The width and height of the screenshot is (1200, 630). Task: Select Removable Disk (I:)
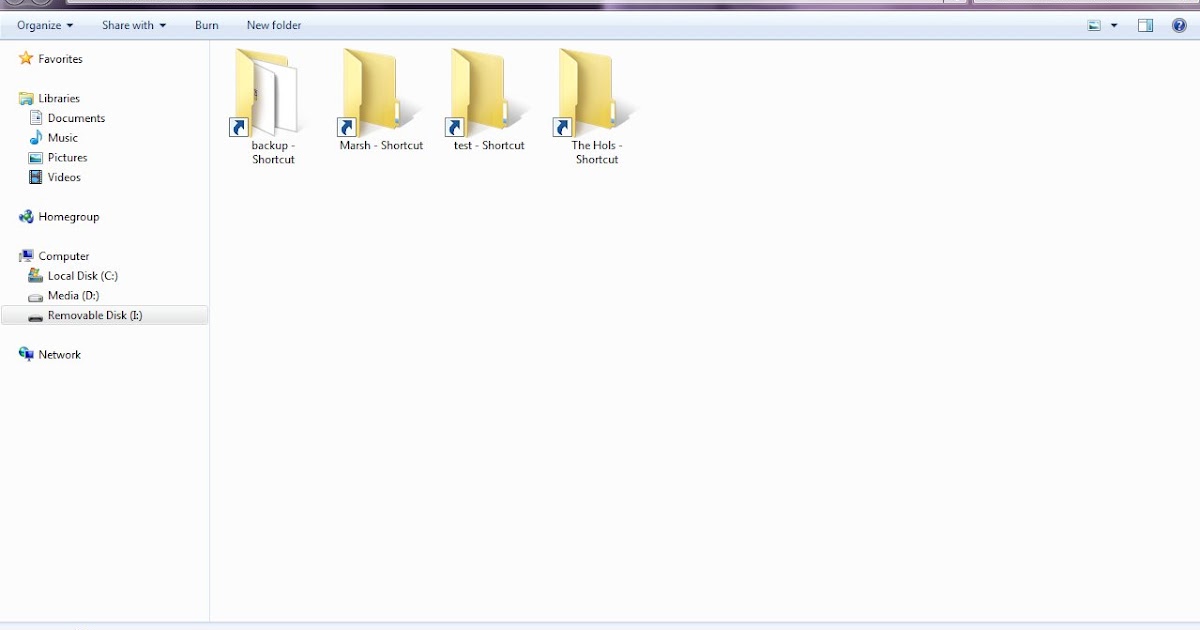96,315
